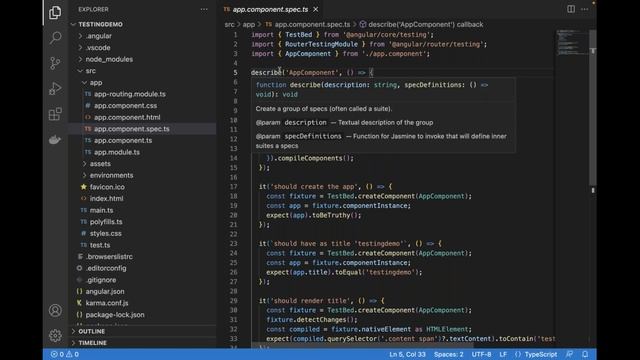Viewport: 640px width, 360px height.
Task: Open .gitignore file
Action: point(101,280)
